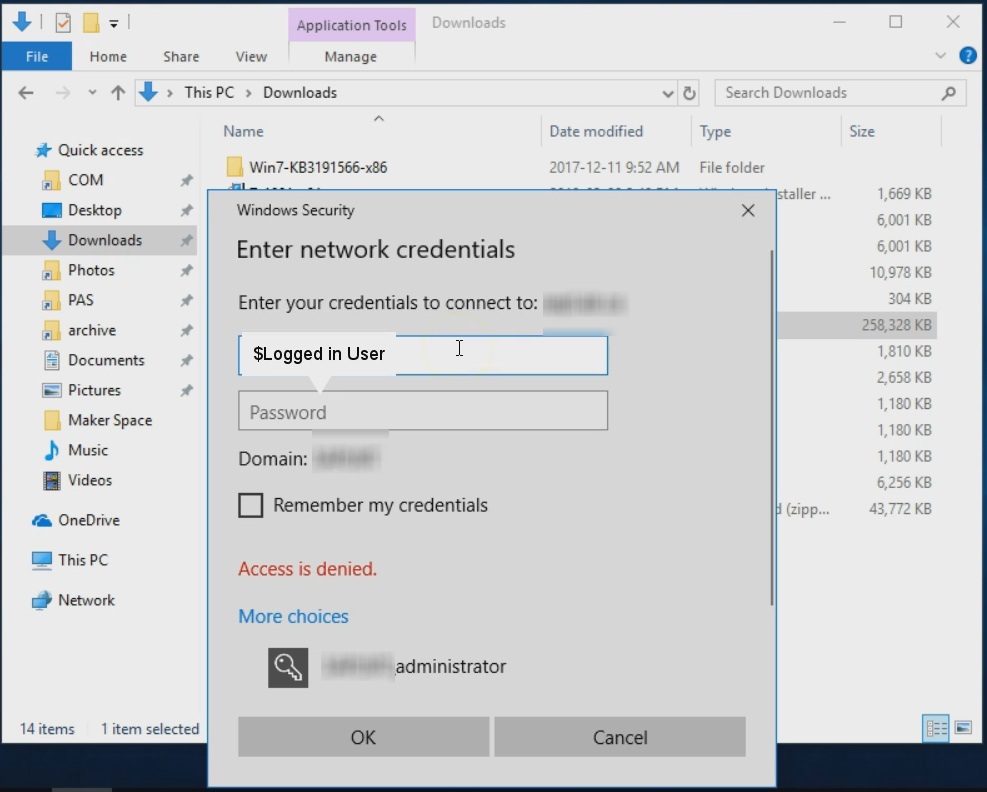The width and height of the screenshot is (987, 792).
Task: Unpin Downloads using its pin icon
Action: (x=186, y=240)
